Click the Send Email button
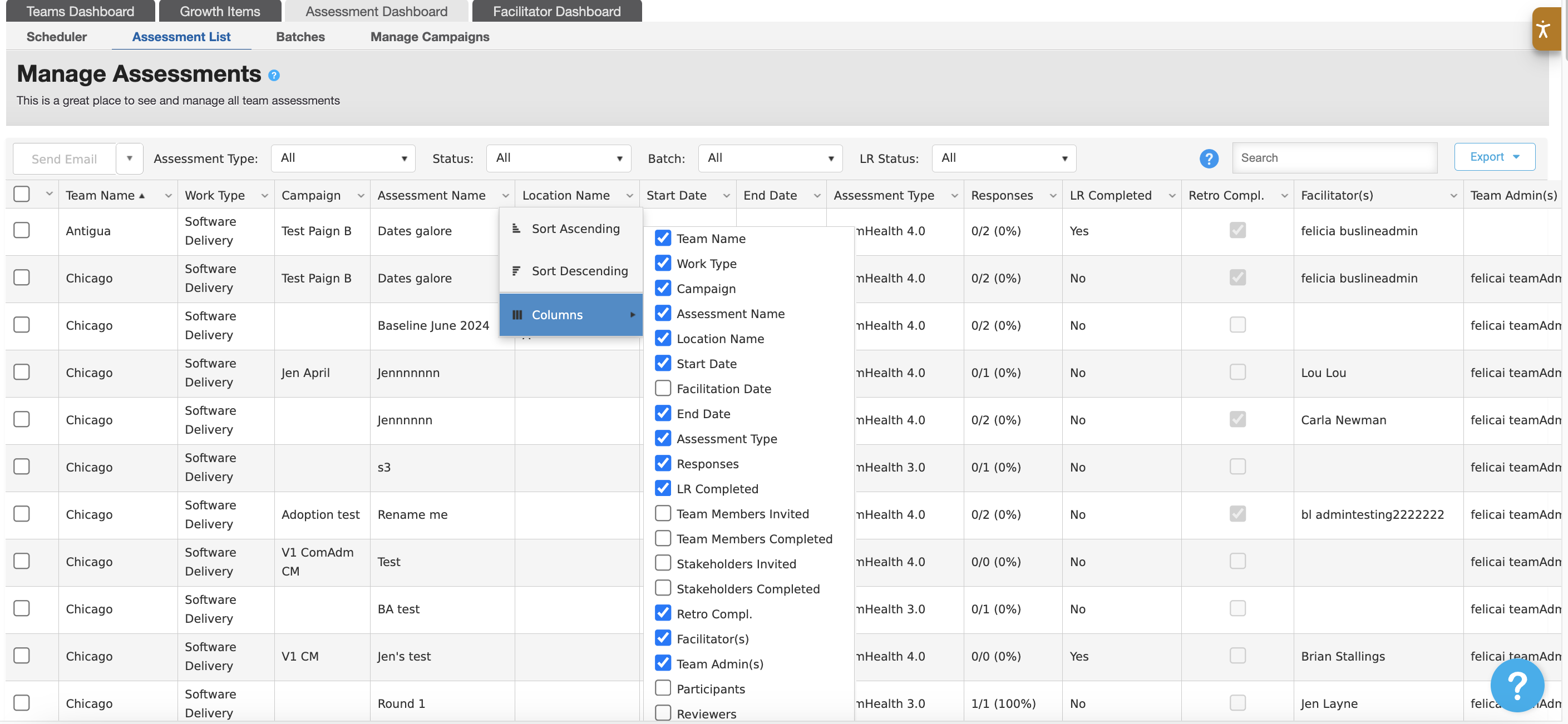 pos(65,159)
